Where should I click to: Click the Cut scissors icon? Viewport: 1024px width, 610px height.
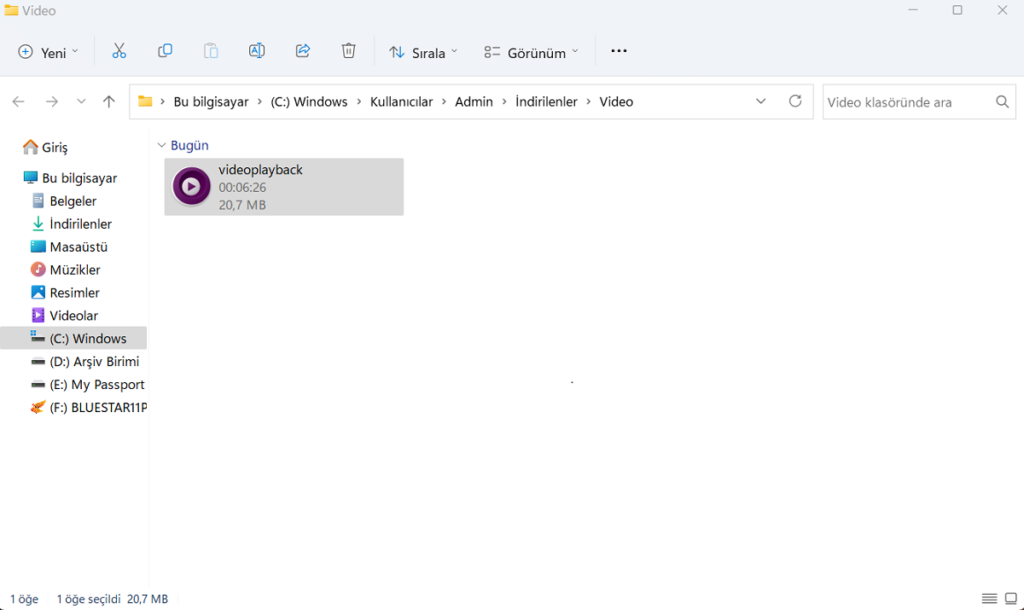pos(119,51)
